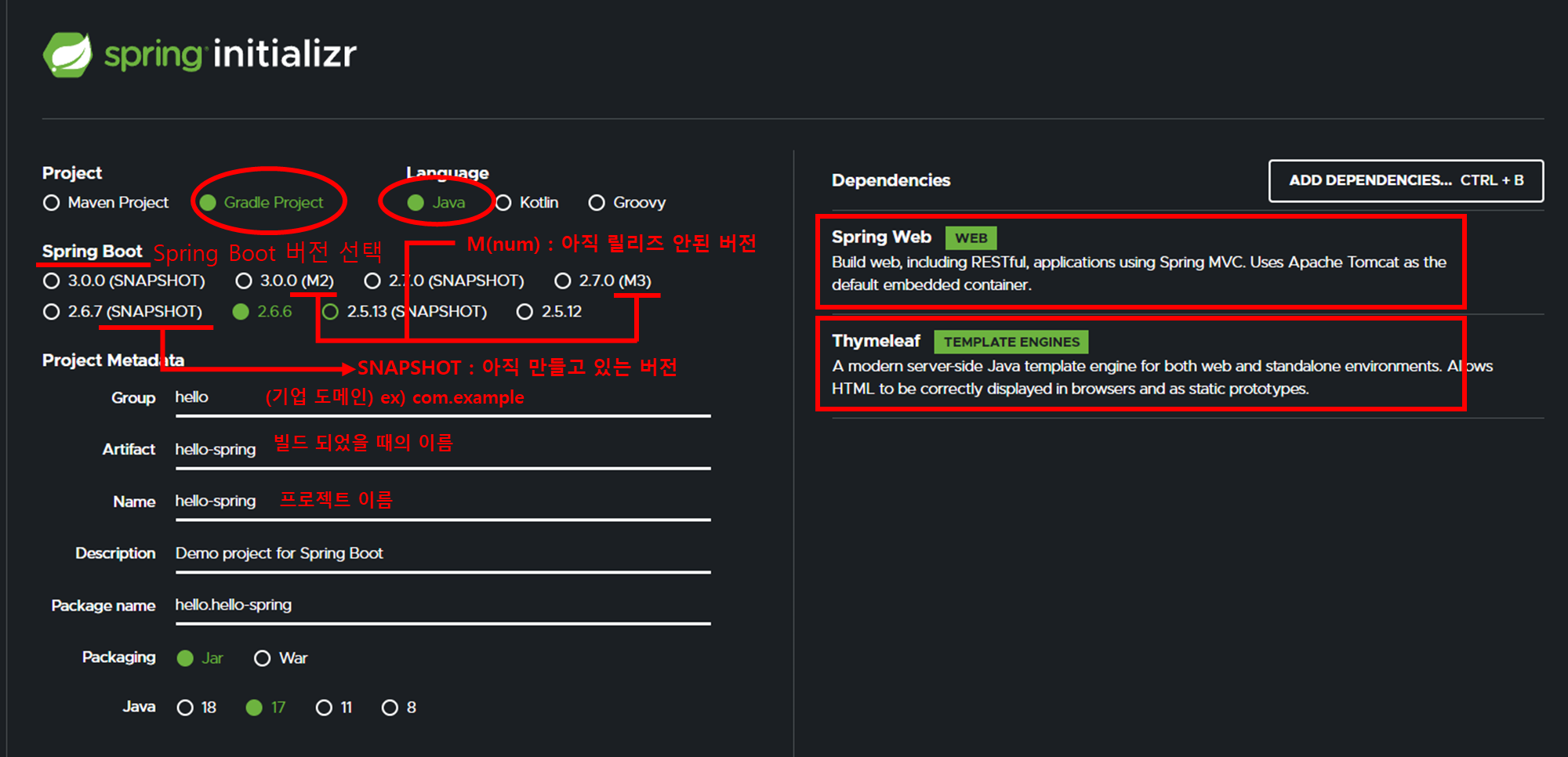
Task: Edit the Group field containing hello
Action: [443, 398]
